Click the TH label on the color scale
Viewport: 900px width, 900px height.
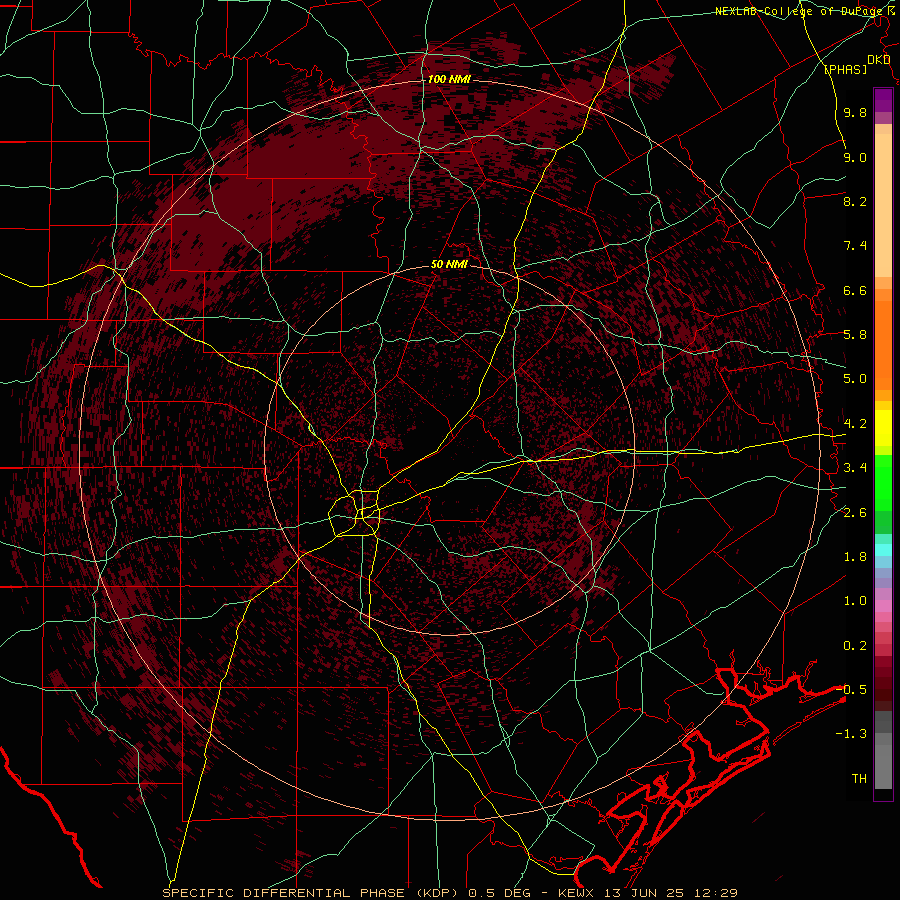click(x=859, y=779)
